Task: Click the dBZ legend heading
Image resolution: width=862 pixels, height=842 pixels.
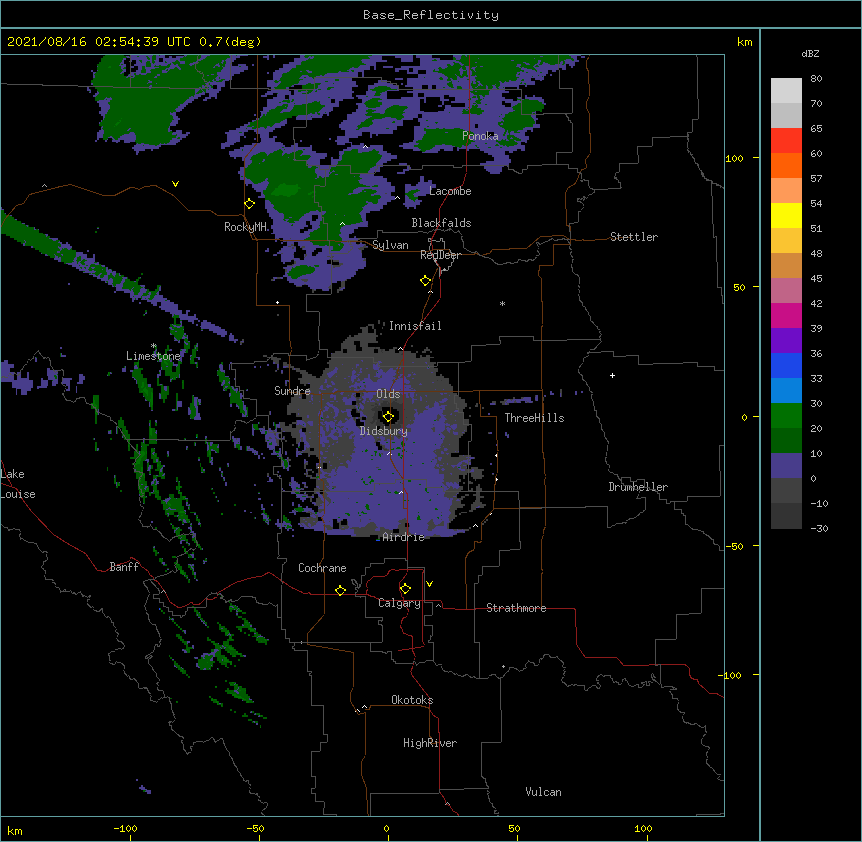Action: click(x=810, y=53)
